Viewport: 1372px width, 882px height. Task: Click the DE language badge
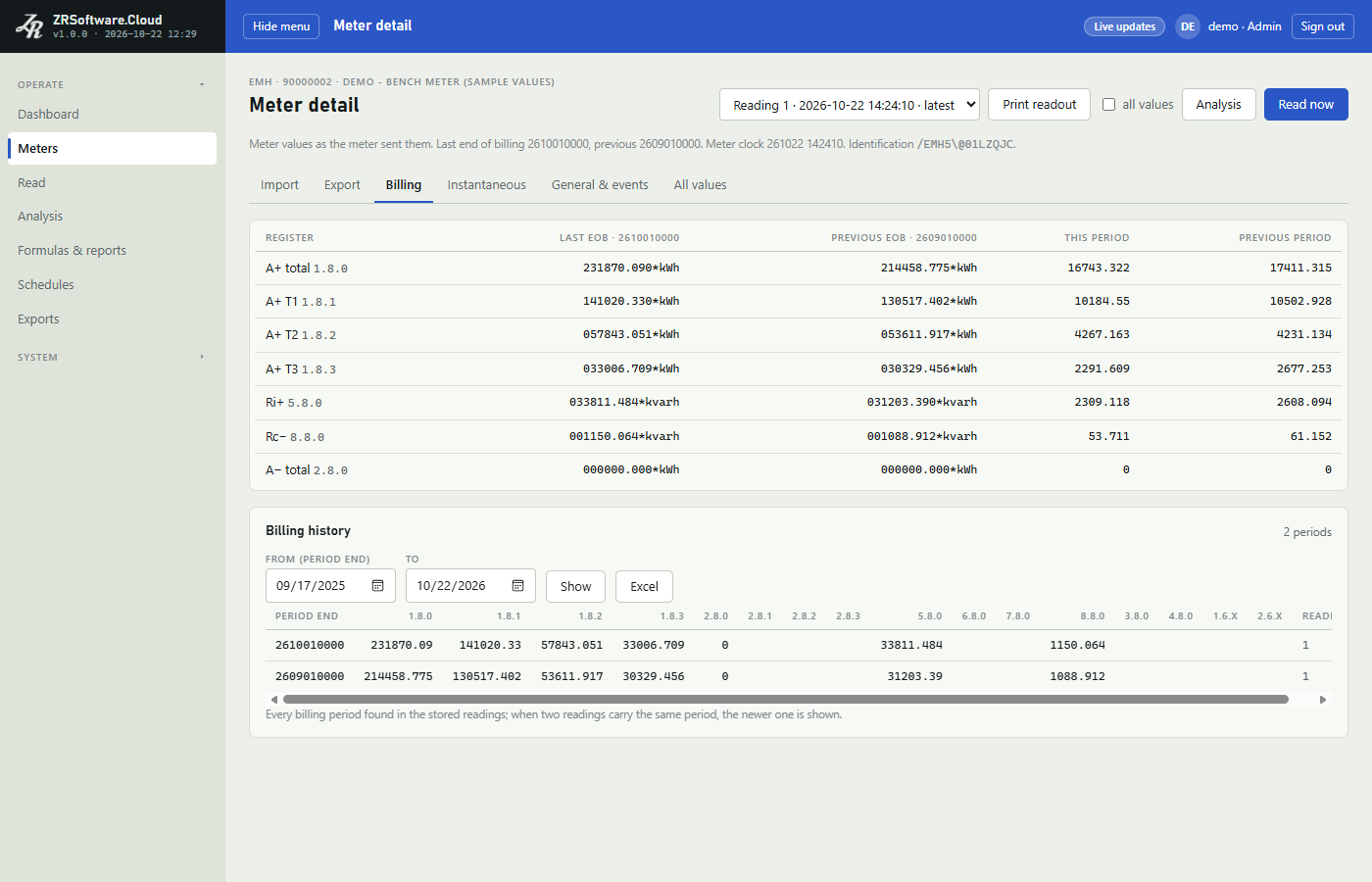(1188, 26)
